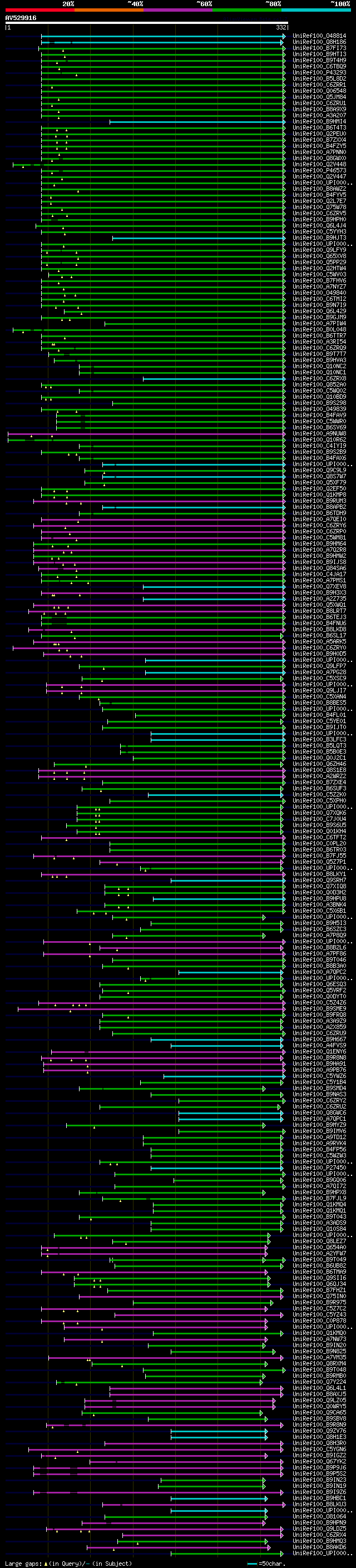Select the UniRef100_P46573 label
This screenshot has height=1568, width=356.
tap(319, 170)
